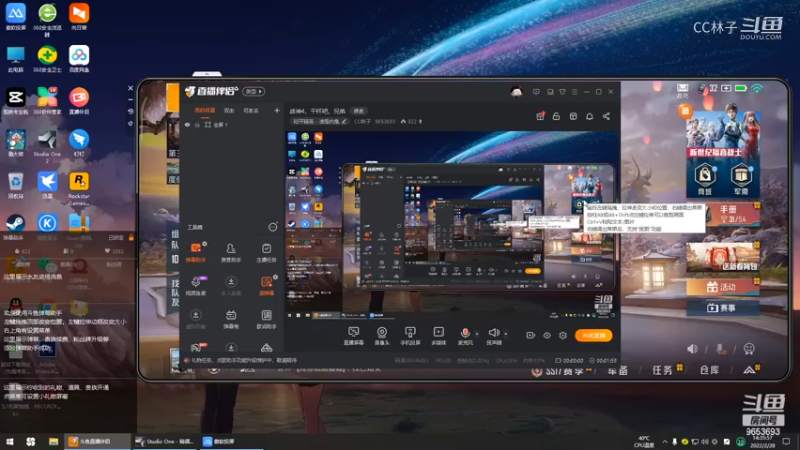The image size is (800, 450).
Task: Expand toolbox more-options round icon
Action: pos(273,227)
